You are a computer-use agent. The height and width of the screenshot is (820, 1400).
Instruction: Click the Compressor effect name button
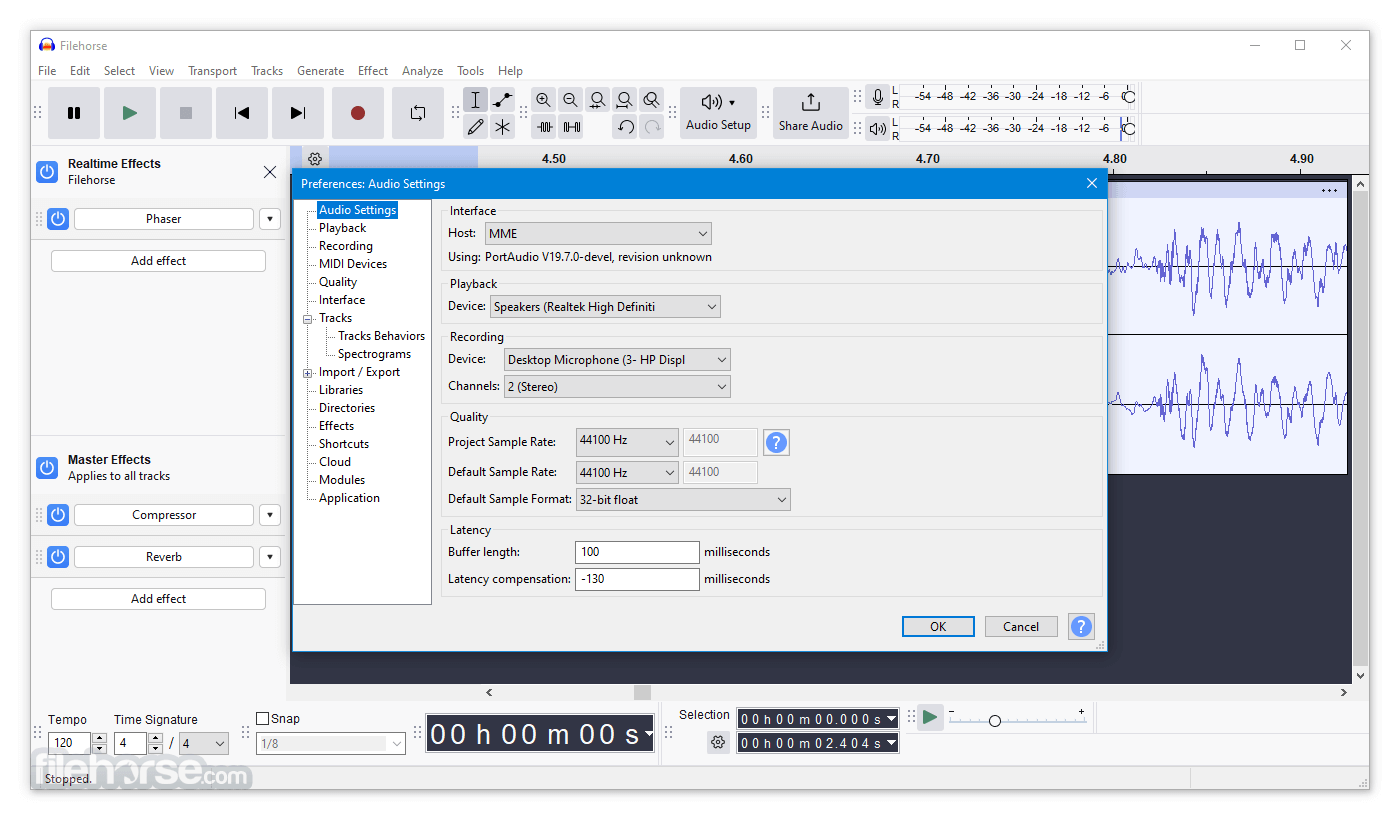[164, 515]
